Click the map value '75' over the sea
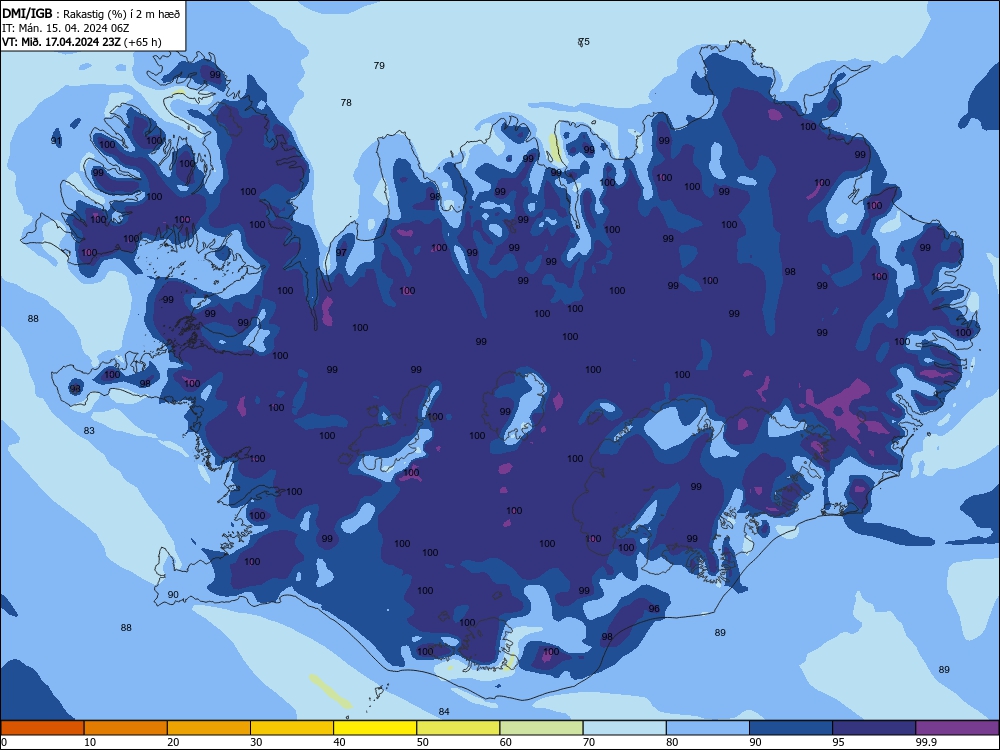Viewport: 1000px width, 750px height. pos(584,41)
